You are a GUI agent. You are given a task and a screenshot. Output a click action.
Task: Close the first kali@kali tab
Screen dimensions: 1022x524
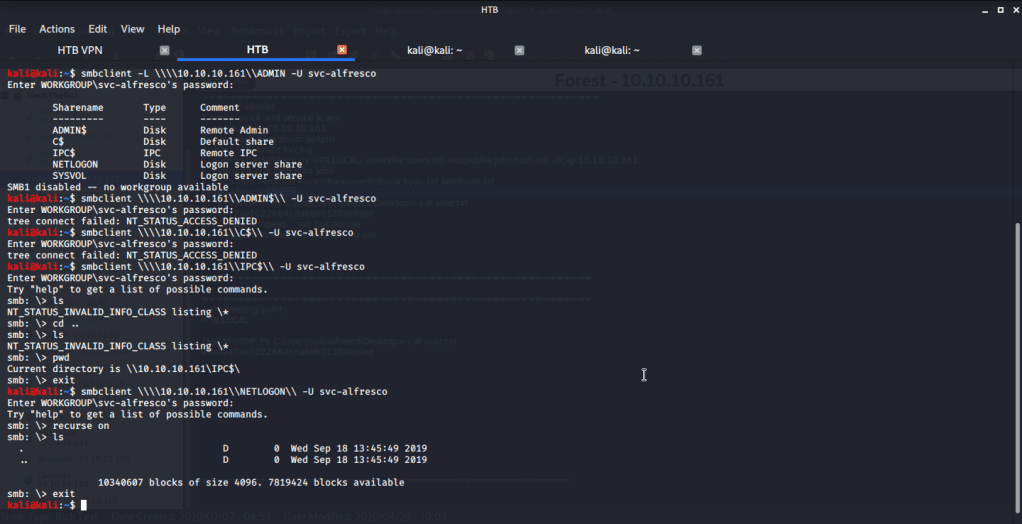519,50
